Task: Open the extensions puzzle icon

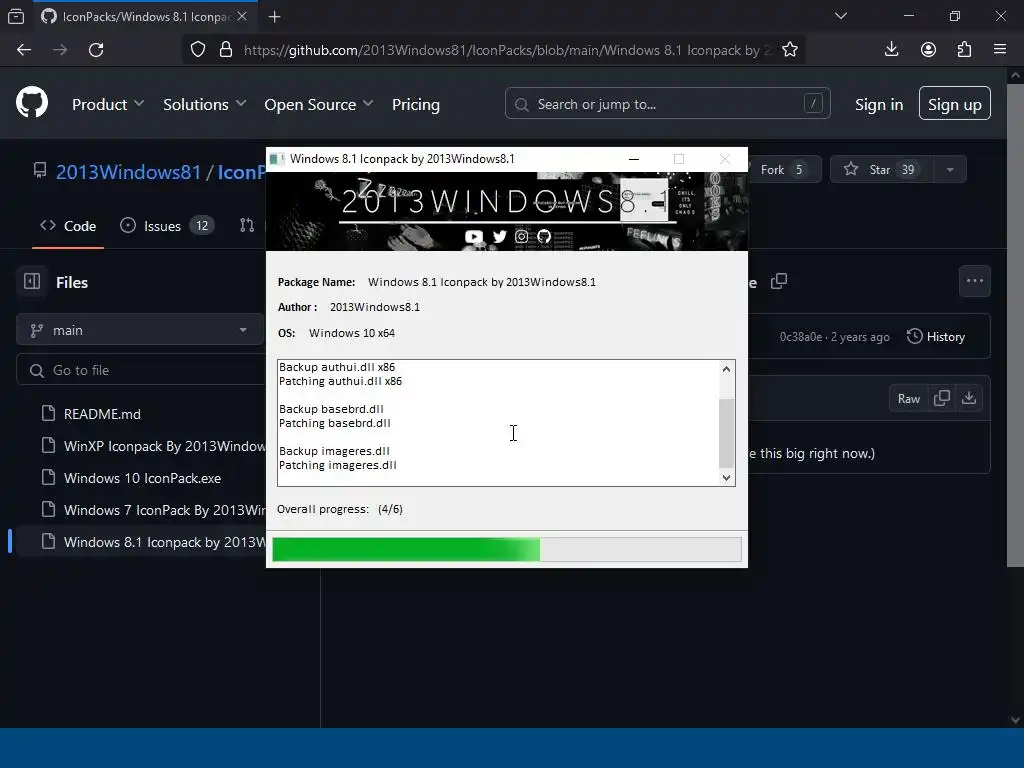Action: click(964, 50)
